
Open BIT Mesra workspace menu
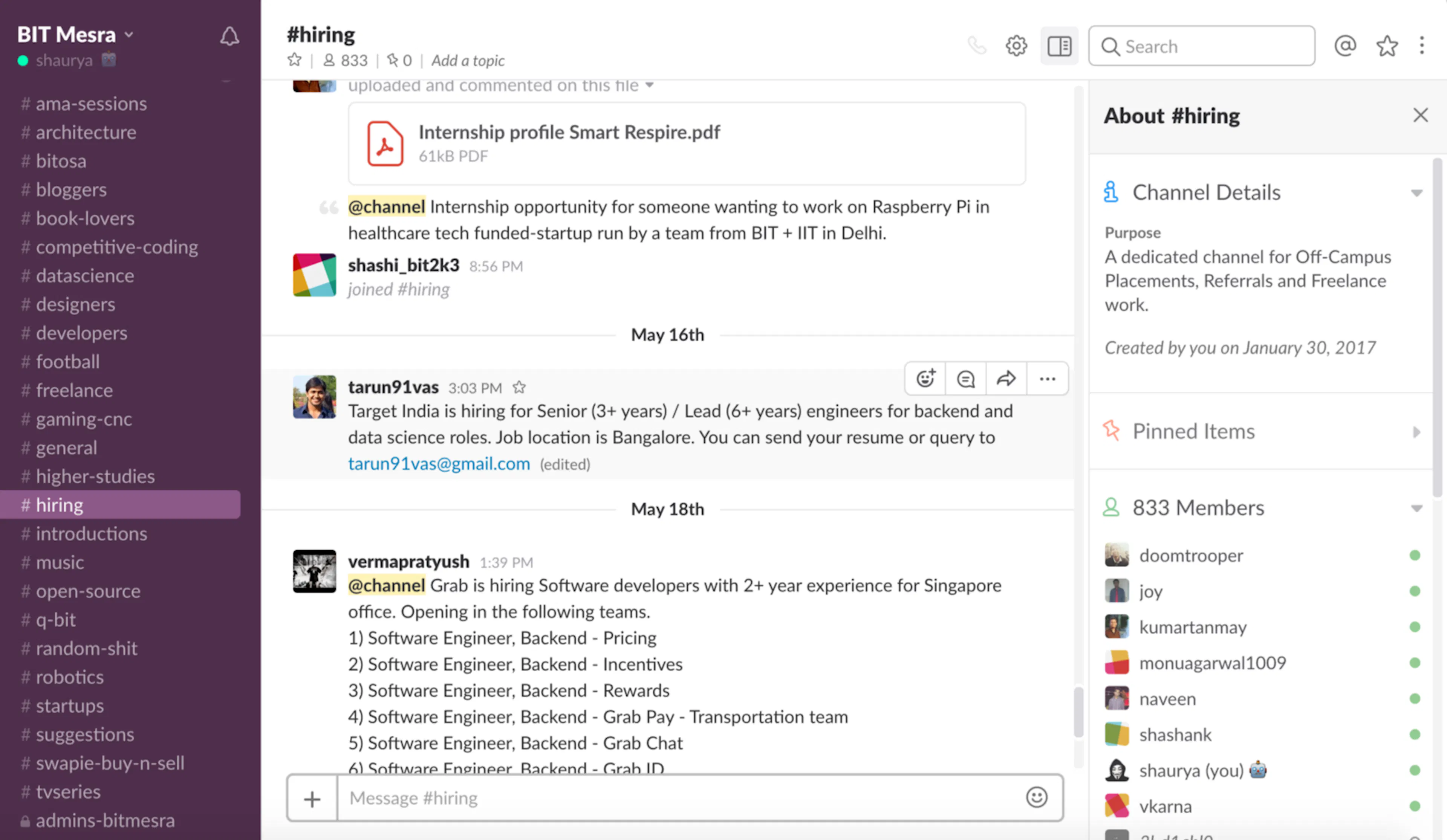[75, 34]
